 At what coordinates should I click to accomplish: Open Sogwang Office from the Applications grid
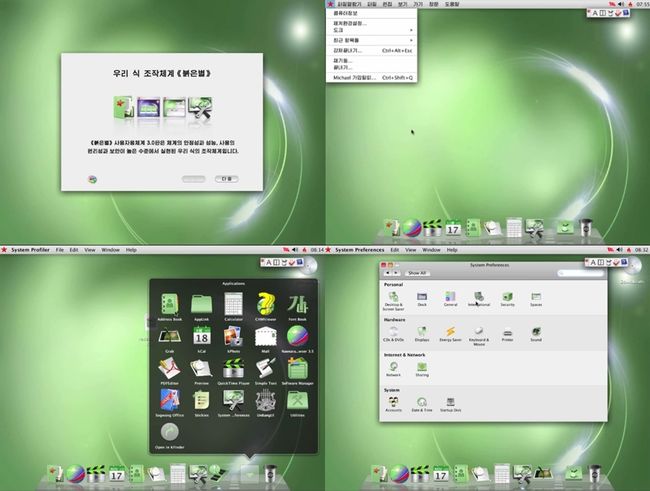170,402
